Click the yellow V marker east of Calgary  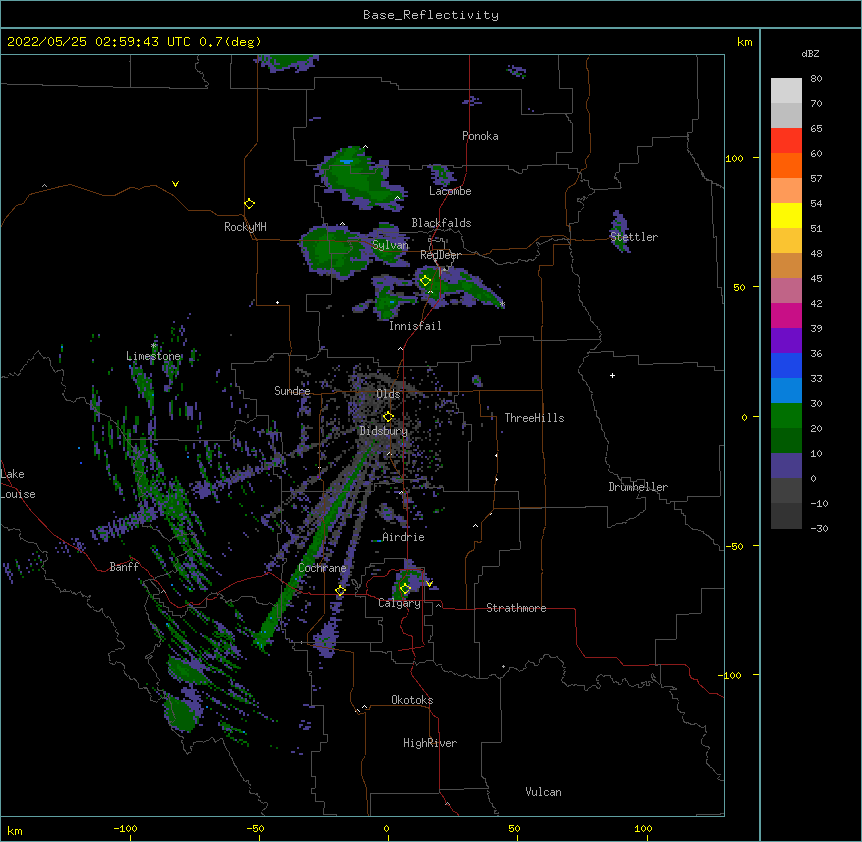pyautogui.click(x=429, y=583)
